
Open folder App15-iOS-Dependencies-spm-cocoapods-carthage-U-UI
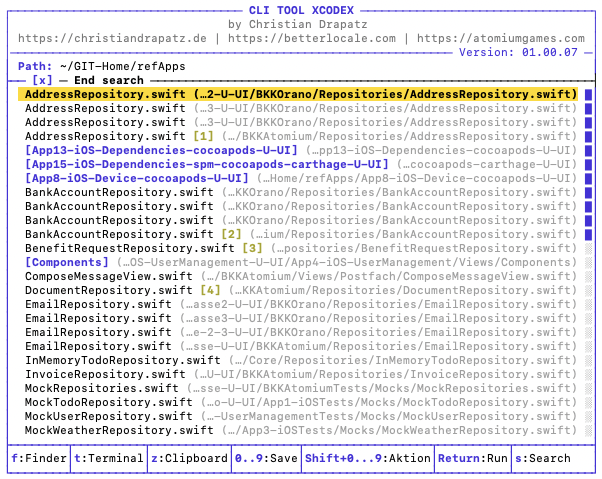[301, 164]
